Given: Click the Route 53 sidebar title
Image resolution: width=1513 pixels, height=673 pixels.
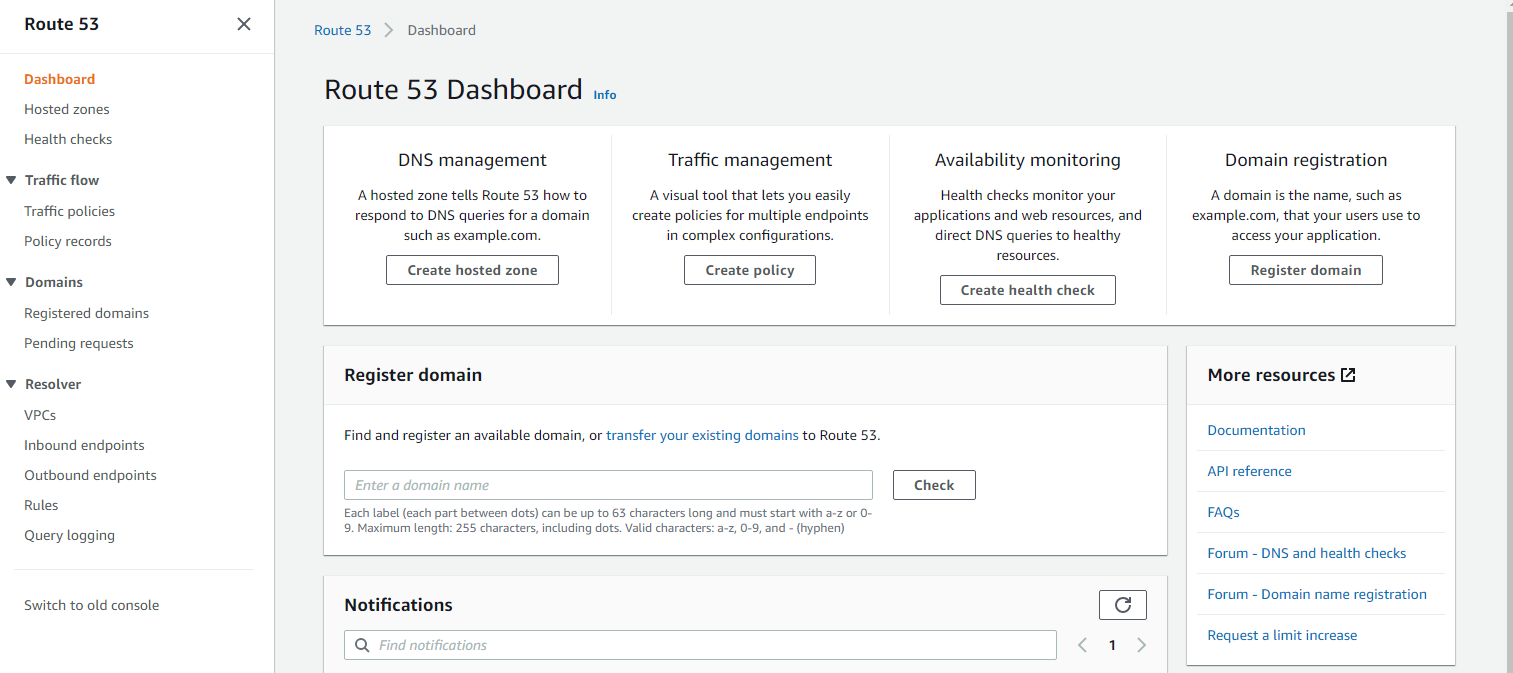Looking at the screenshot, I should pyautogui.click(x=62, y=24).
